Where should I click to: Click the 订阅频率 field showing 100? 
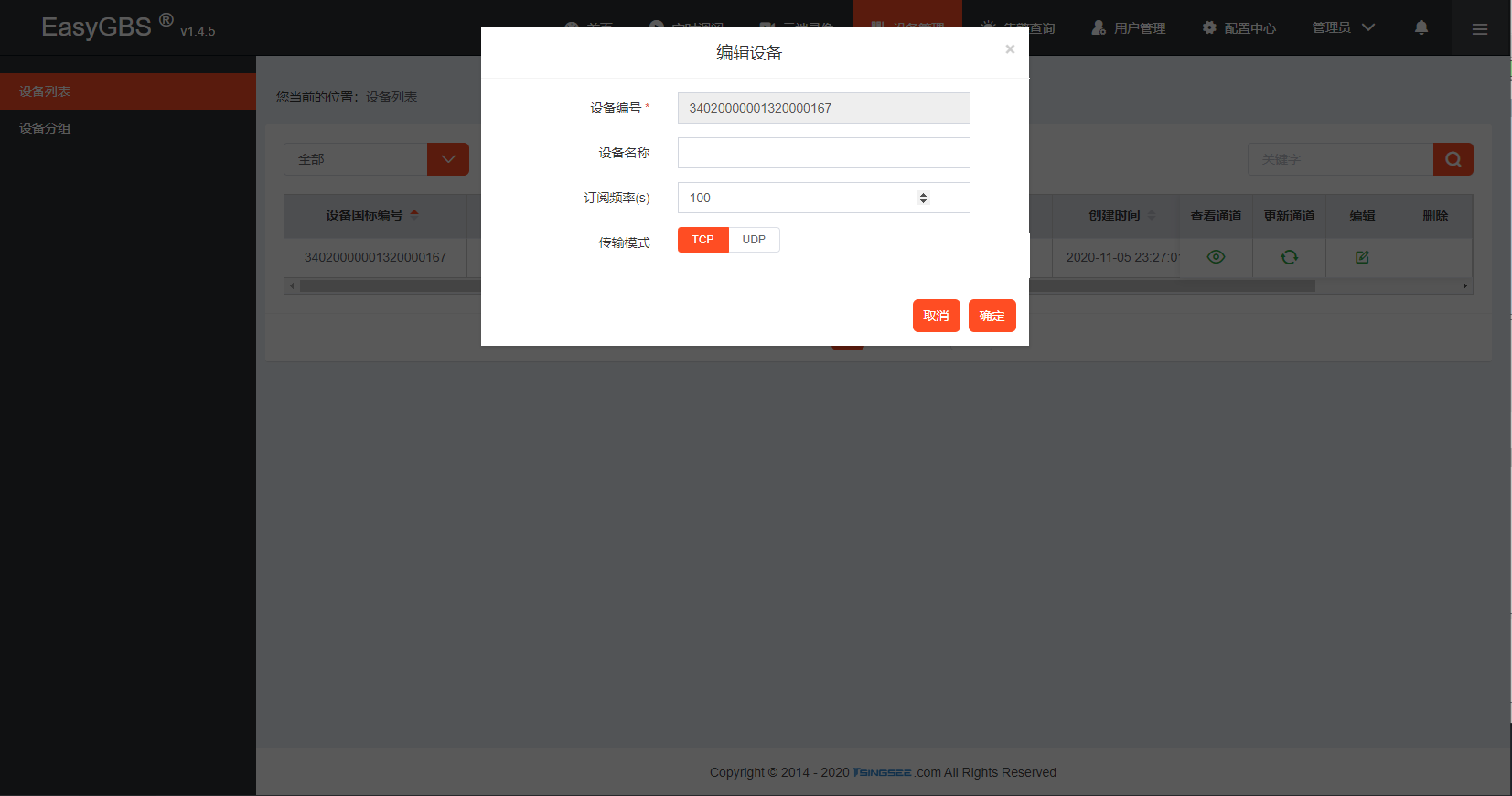point(823,198)
